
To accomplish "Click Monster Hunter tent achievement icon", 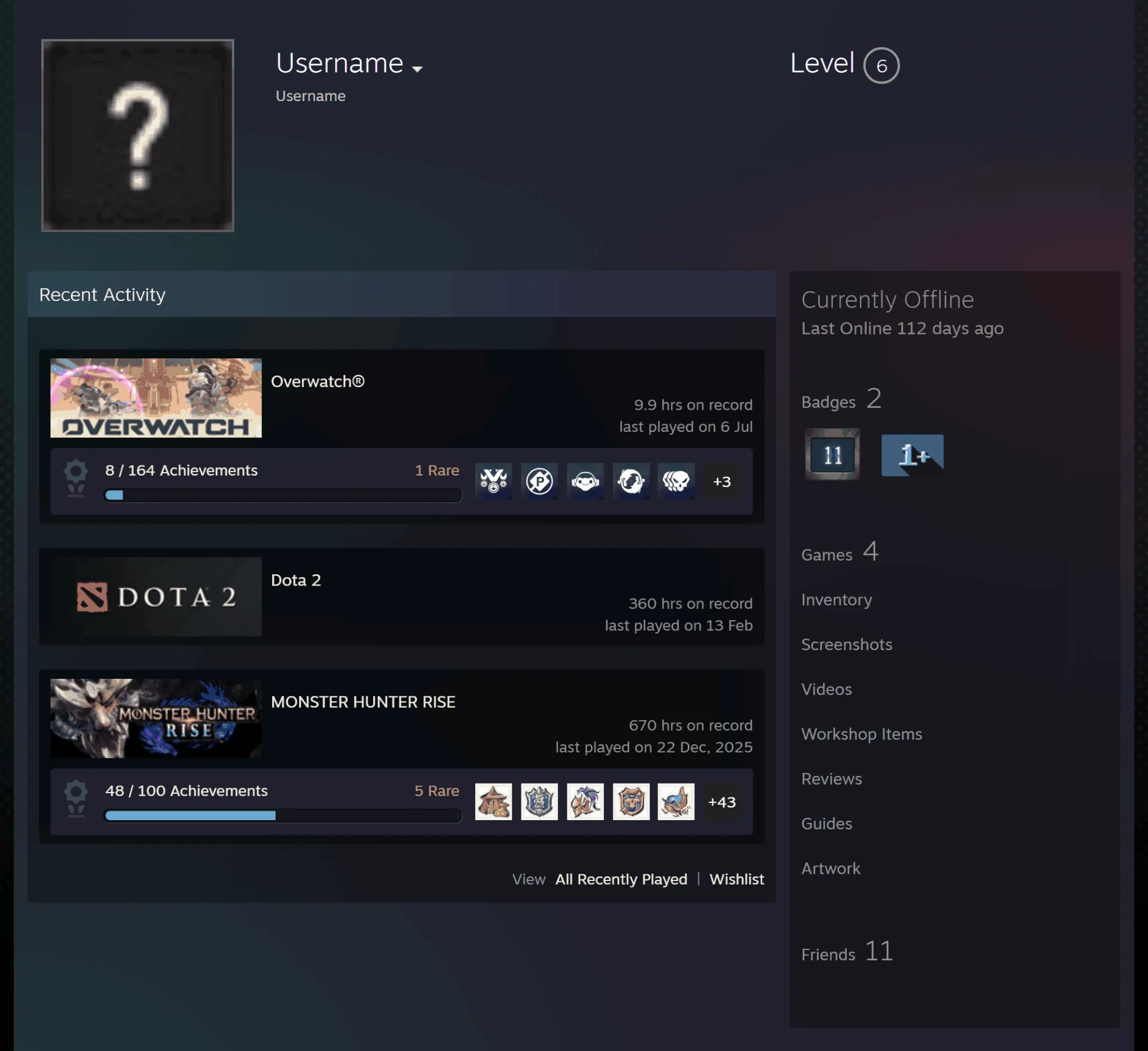I will click(x=493, y=802).
